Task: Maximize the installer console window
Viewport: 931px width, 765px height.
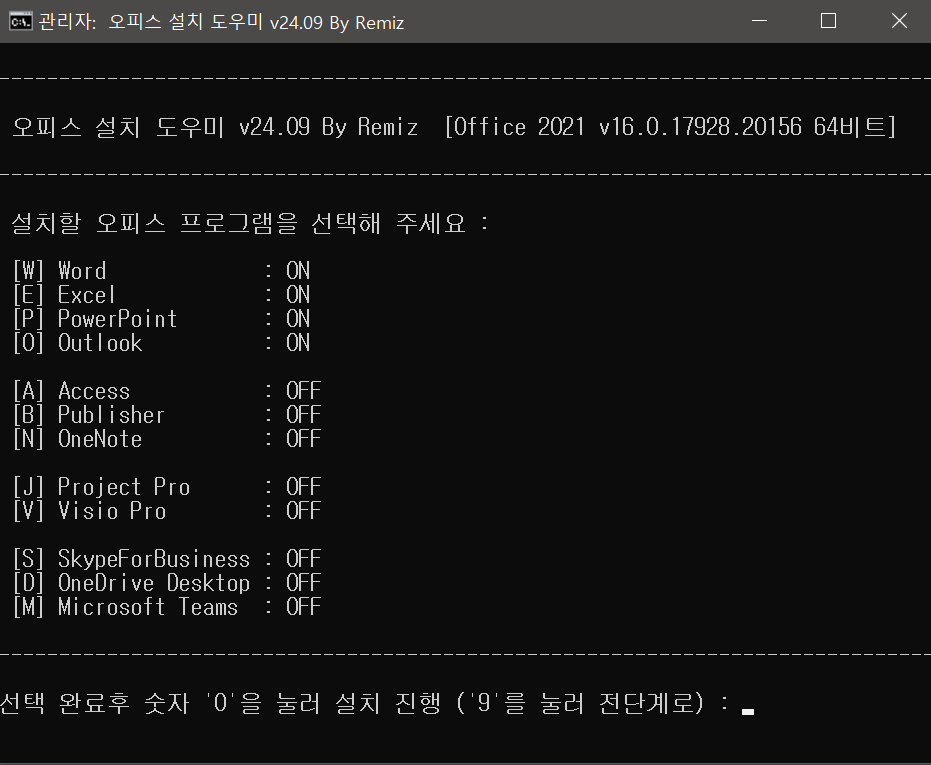Action: 828,21
